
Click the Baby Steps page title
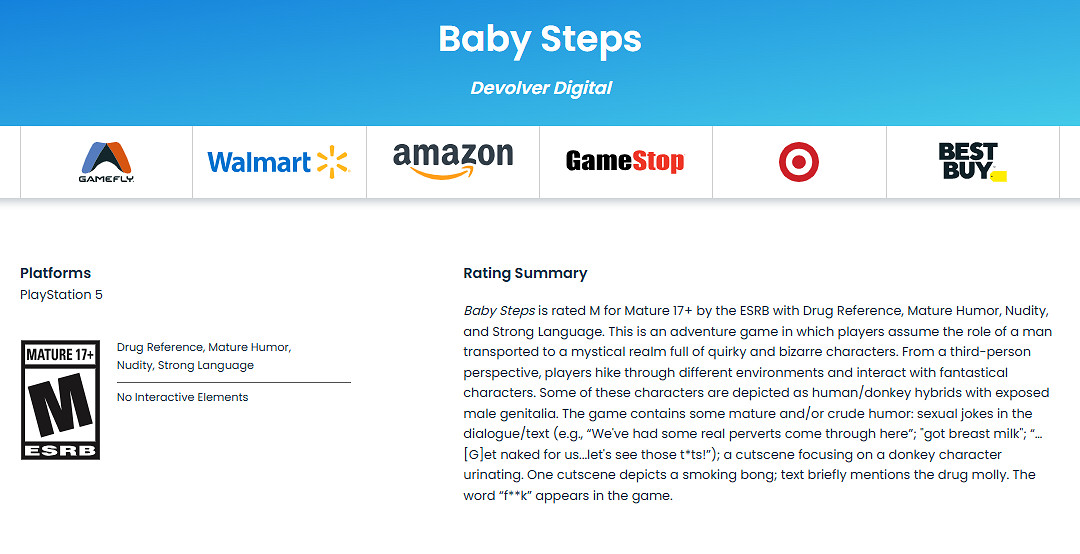coord(540,40)
